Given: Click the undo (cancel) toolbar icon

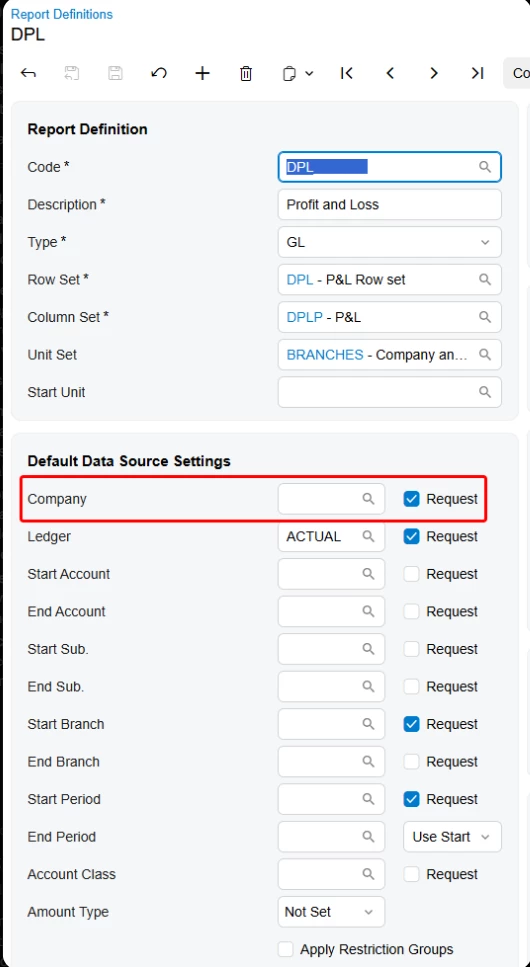Looking at the screenshot, I should [x=159, y=73].
